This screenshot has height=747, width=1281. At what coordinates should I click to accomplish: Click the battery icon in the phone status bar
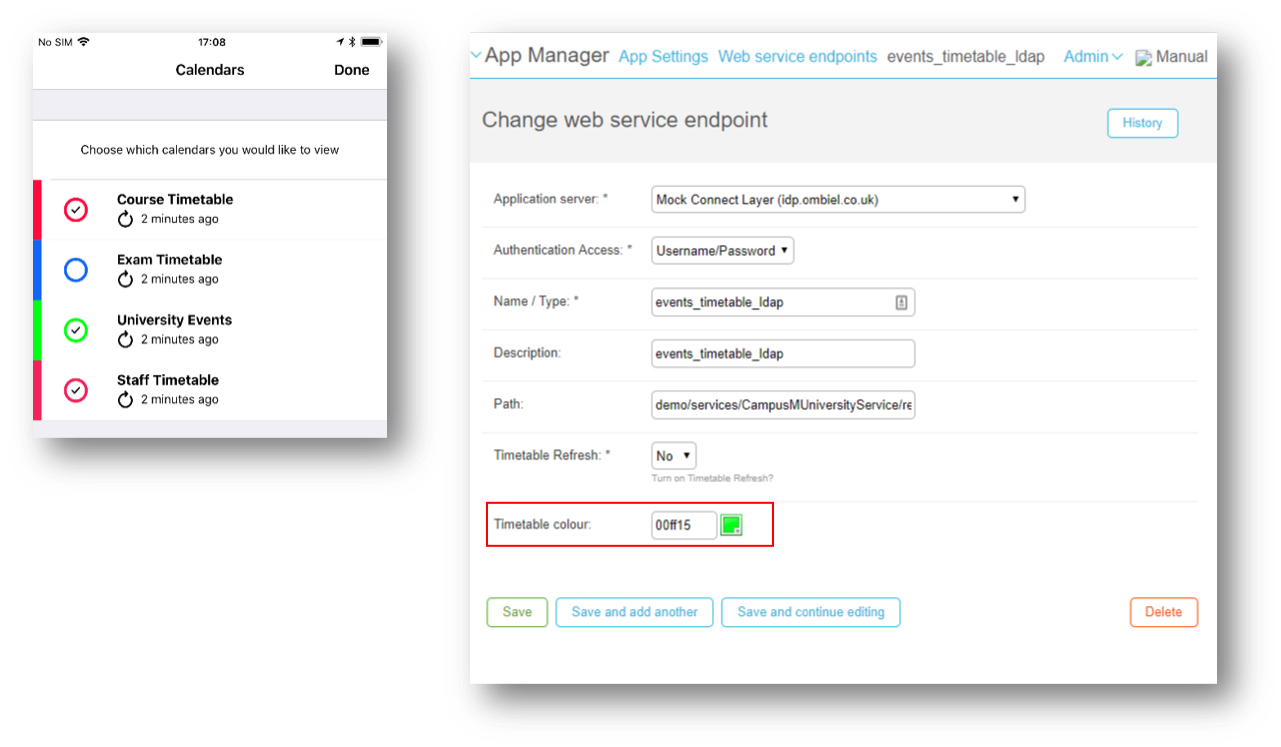(371, 42)
